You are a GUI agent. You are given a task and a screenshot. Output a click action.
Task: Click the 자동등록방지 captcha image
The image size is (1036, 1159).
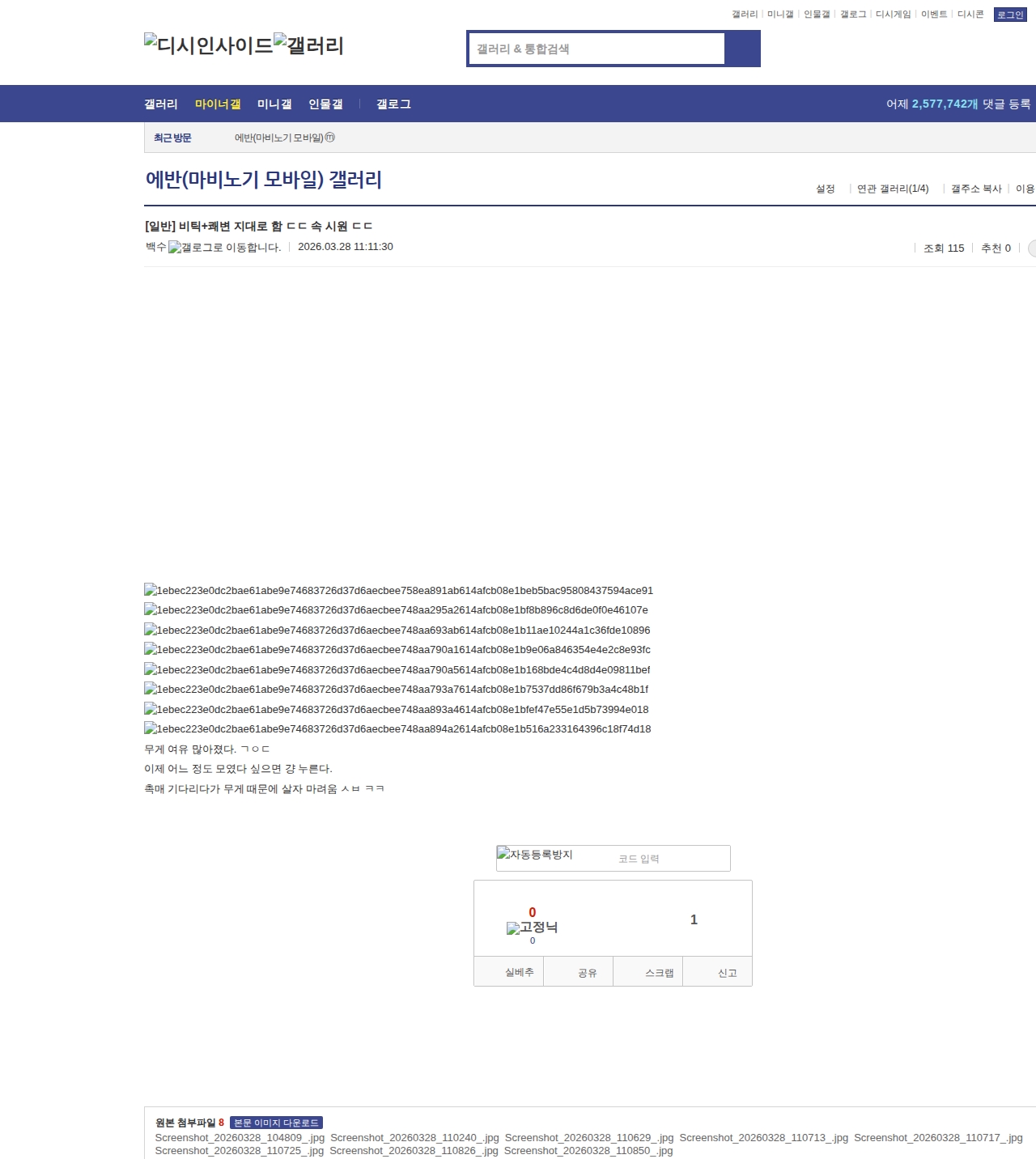tap(534, 855)
